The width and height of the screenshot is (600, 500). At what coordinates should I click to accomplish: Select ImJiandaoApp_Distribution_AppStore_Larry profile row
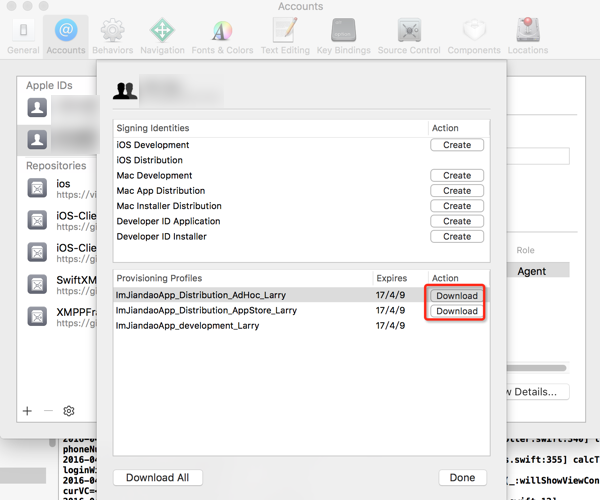click(302, 310)
